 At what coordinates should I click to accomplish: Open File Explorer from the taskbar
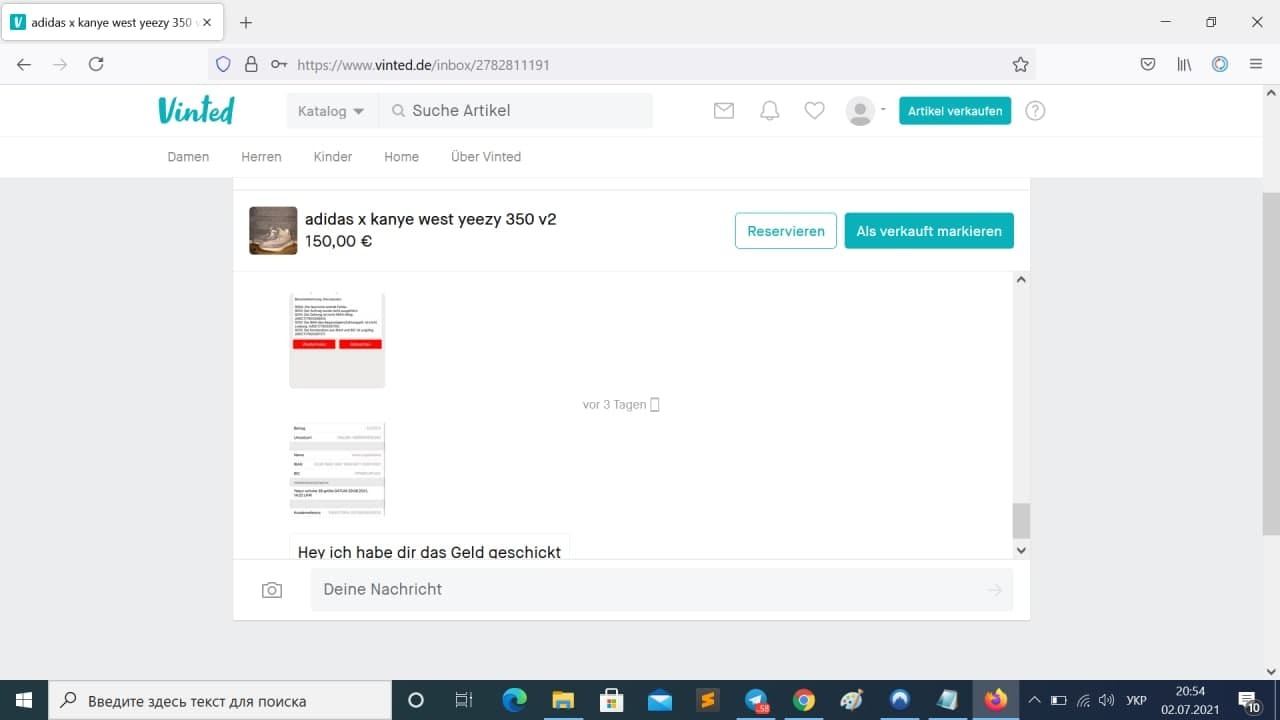click(562, 700)
